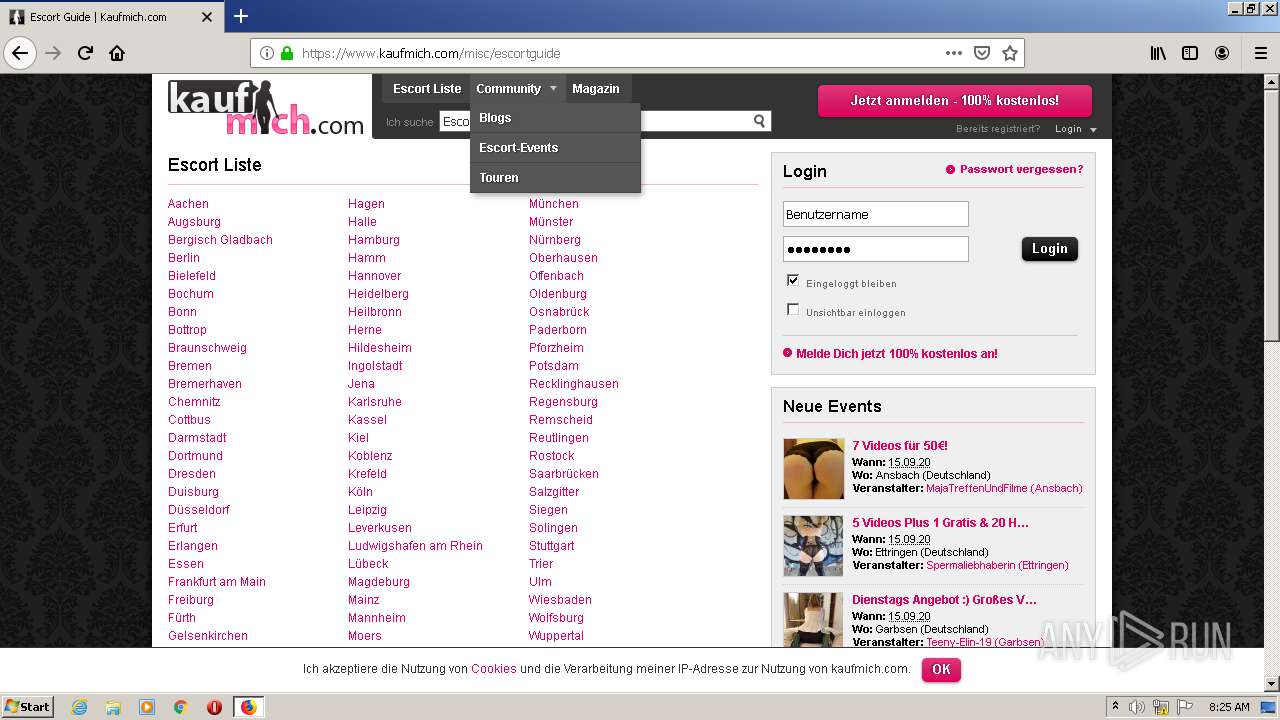Viewport: 1280px width, 720px height.
Task: Launch Chrome from the taskbar
Action: (x=181, y=707)
